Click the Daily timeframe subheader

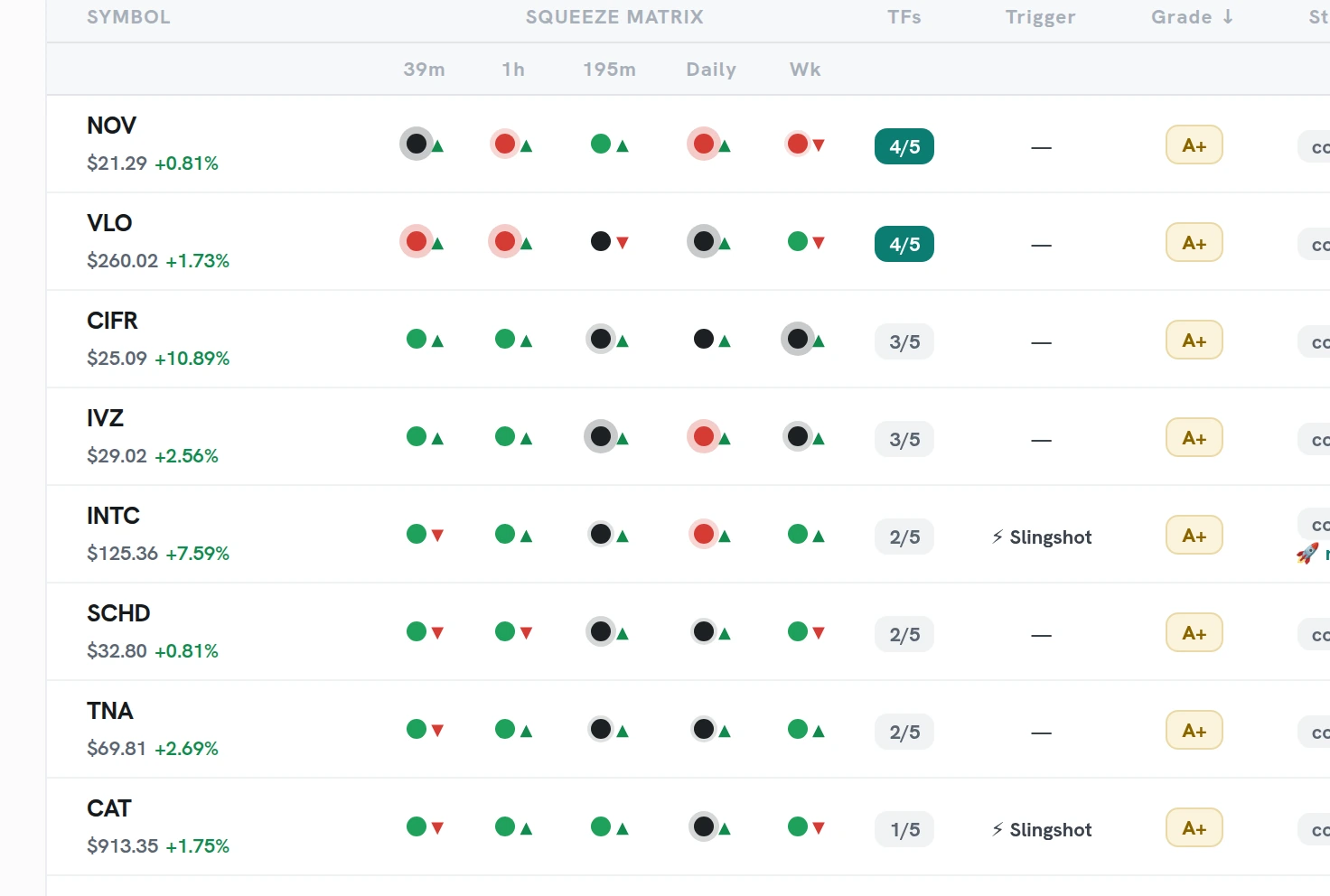pyautogui.click(x=711, y=70)
